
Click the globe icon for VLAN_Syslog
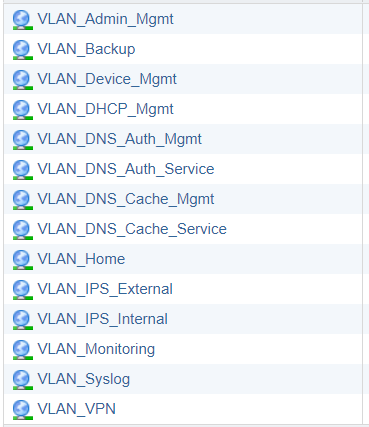point(22,380)
